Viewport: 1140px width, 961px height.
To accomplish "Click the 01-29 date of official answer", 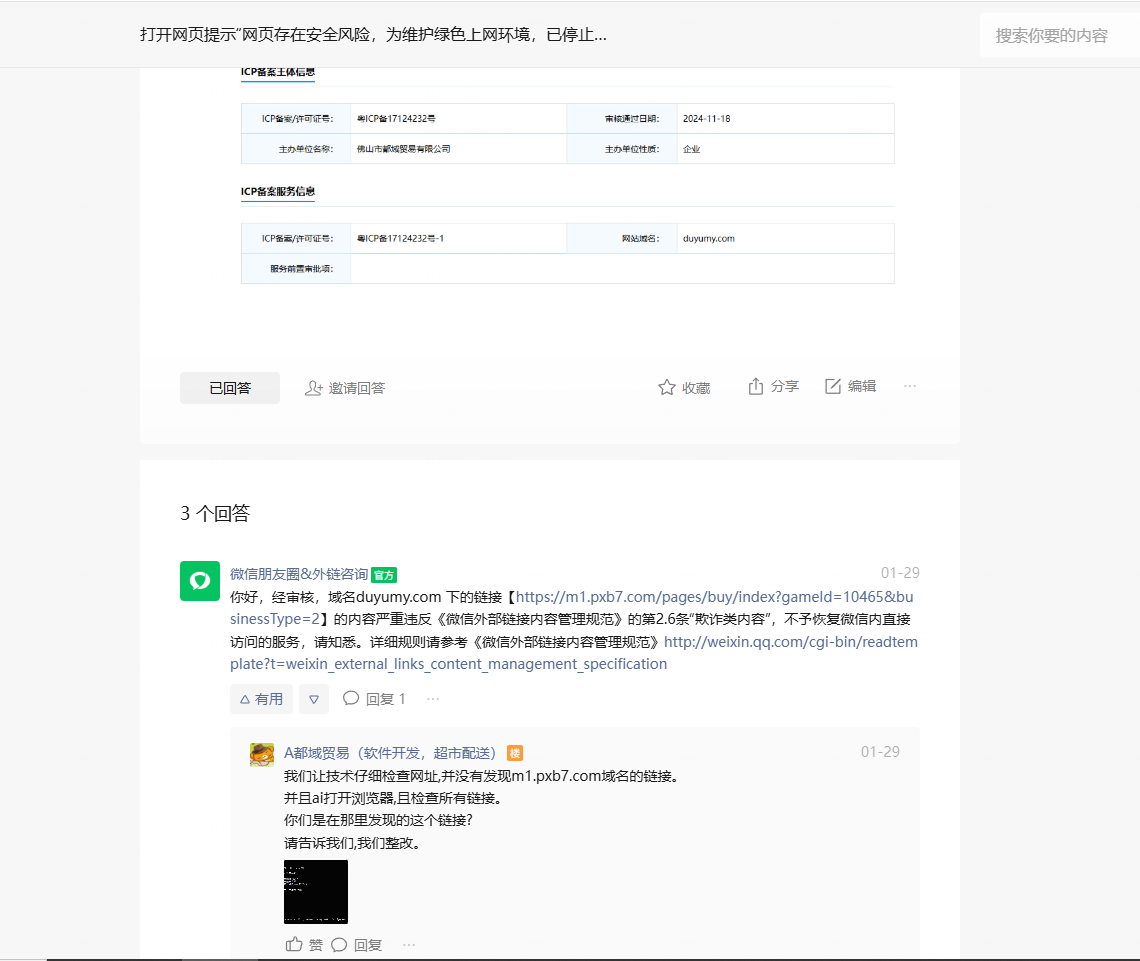I will [x=900, y=573].
